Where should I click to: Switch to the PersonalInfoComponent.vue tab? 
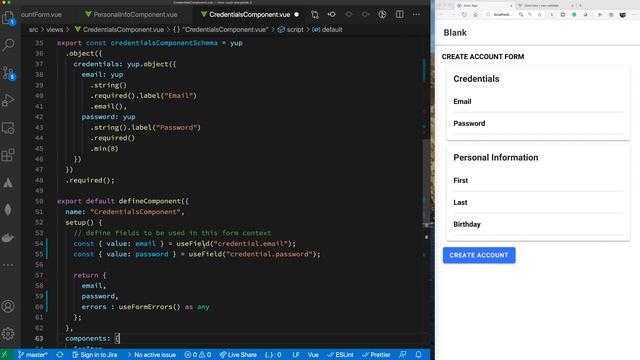pyautogui.click(x=131, y=15)
